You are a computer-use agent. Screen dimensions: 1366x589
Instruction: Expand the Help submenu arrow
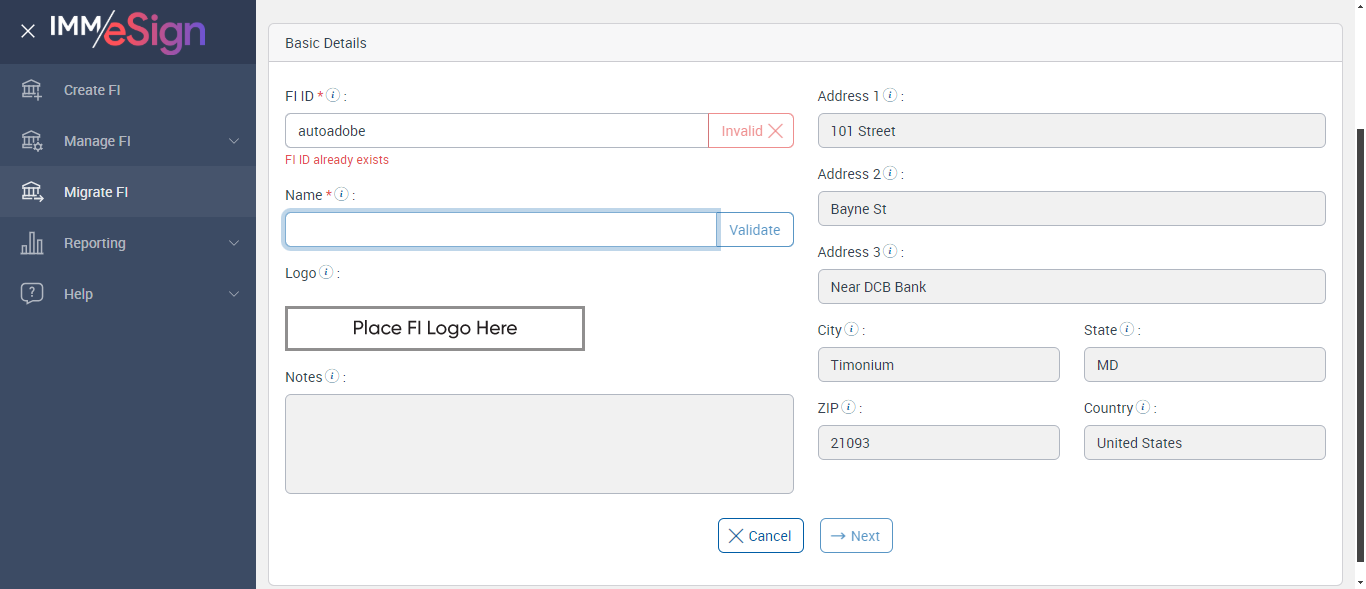(234, 294)
